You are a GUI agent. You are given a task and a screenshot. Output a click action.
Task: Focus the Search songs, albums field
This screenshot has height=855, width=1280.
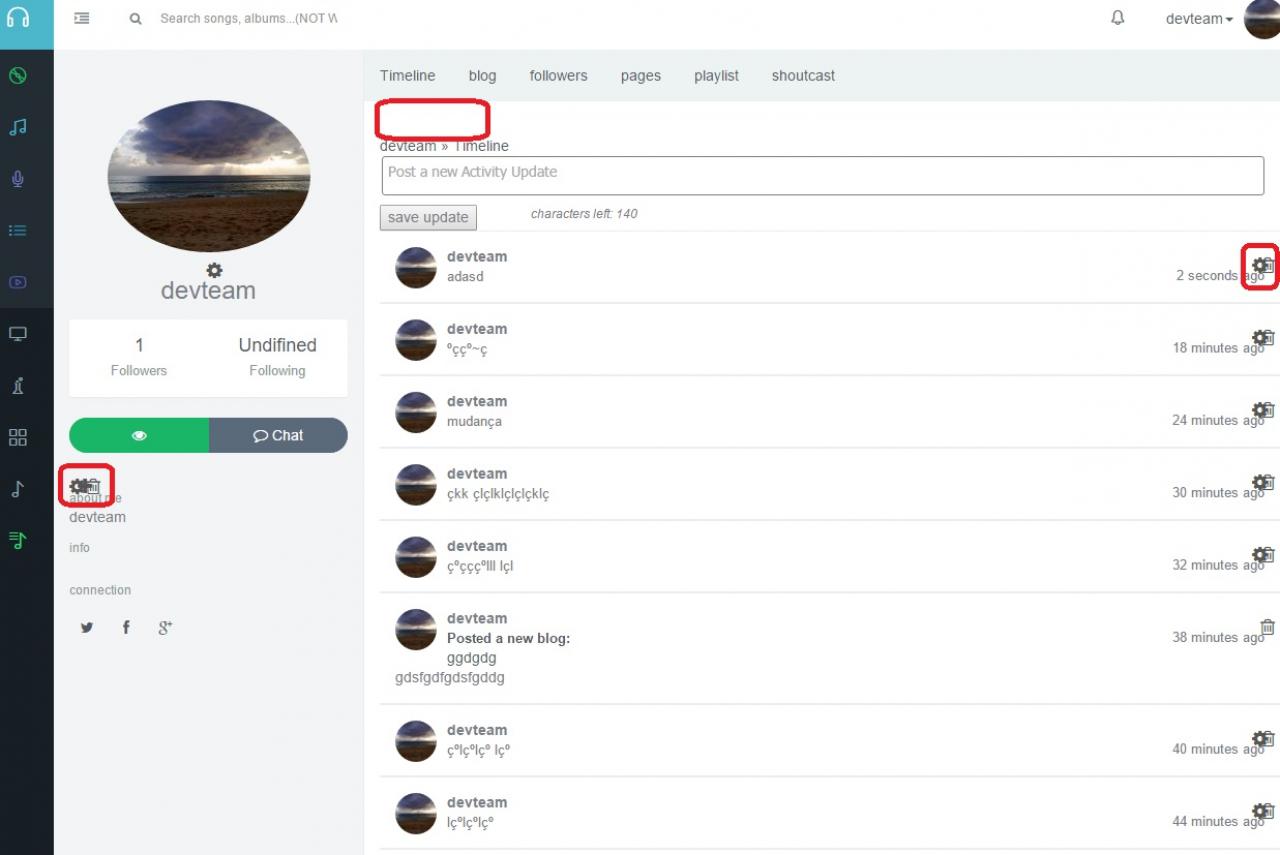click(249, 18)
